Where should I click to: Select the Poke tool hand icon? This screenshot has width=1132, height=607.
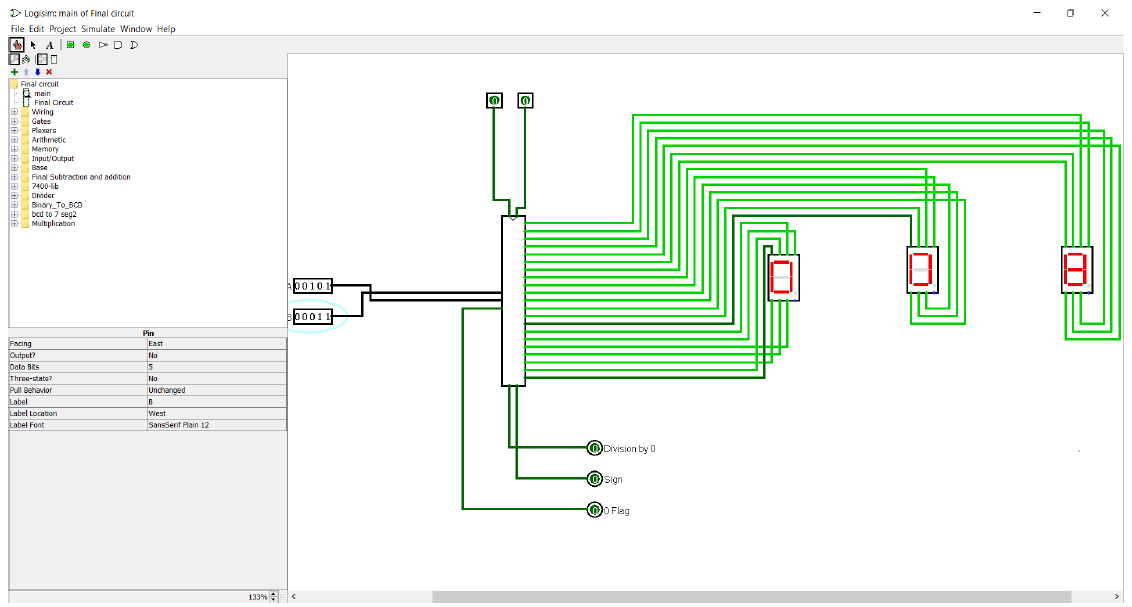click(16, 45)
